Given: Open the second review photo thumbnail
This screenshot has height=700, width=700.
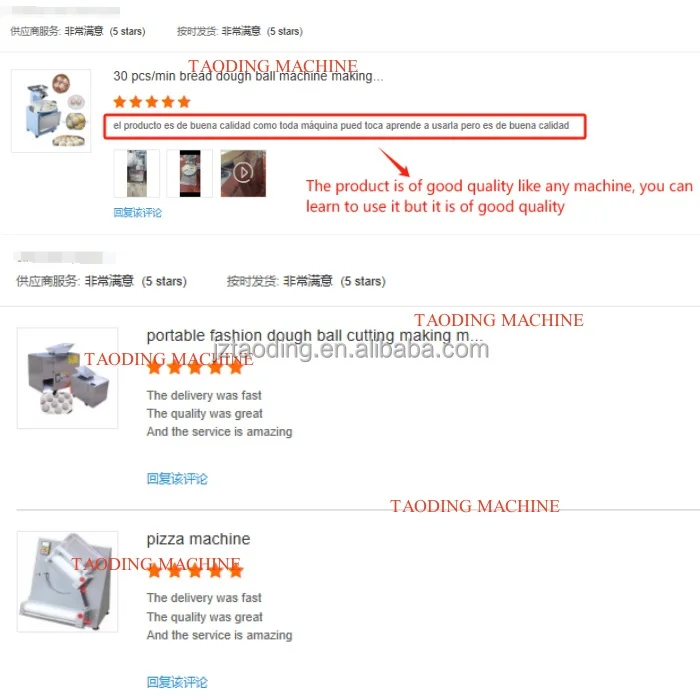Looking at the screenshot, I should [x=190, y=173].
